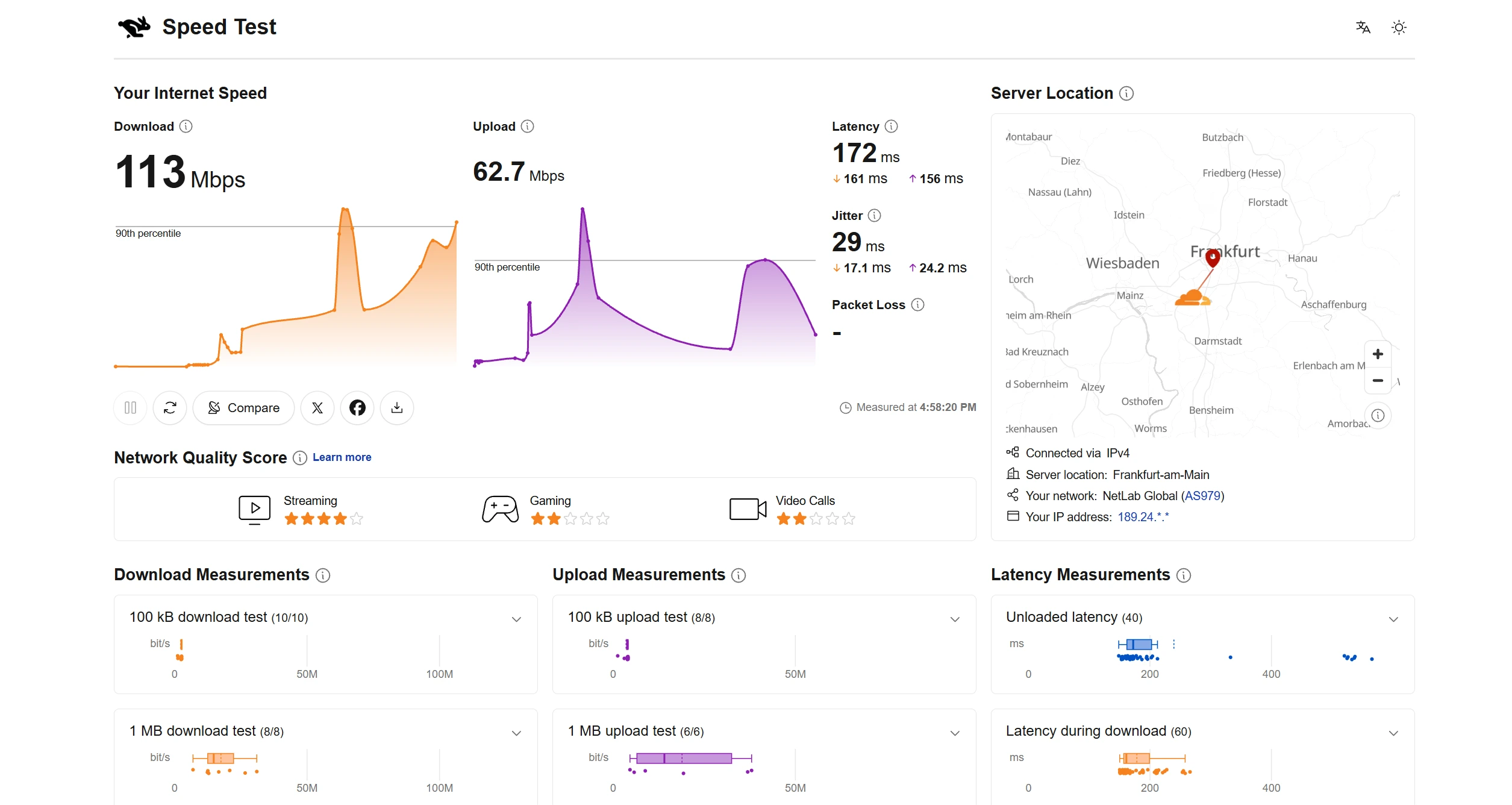Open the Learn more link
This screenshot has width=1512, height=805.
(342, 457)
